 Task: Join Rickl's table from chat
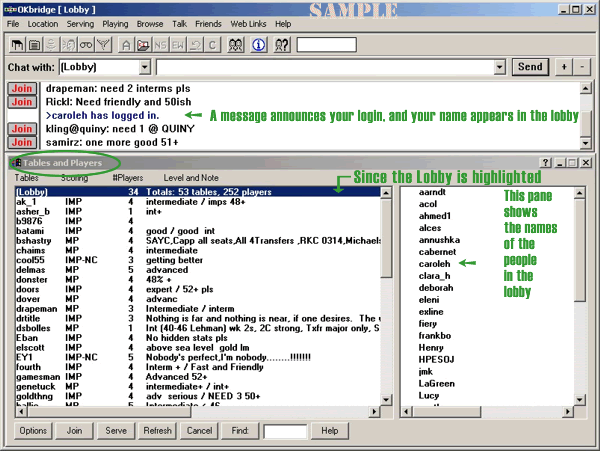click(x=22, y=102)
